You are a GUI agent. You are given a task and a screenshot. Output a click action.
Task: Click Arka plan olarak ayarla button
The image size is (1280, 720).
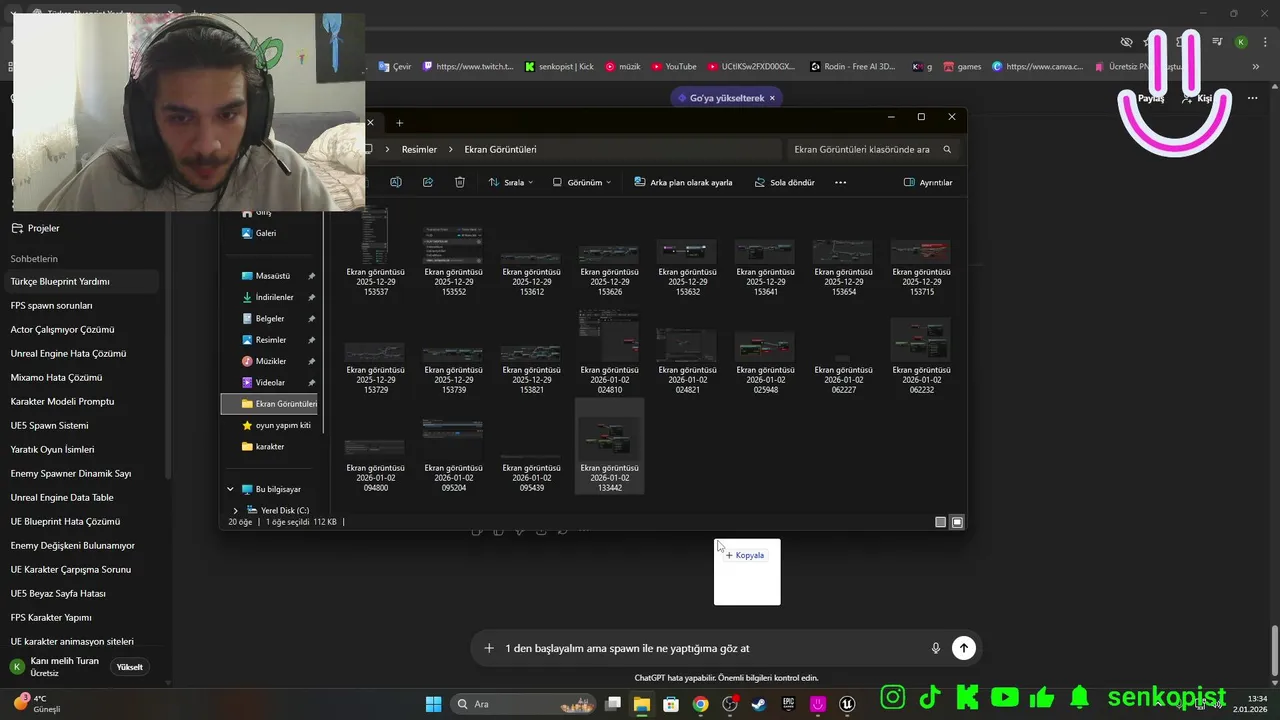pos(683,182)
